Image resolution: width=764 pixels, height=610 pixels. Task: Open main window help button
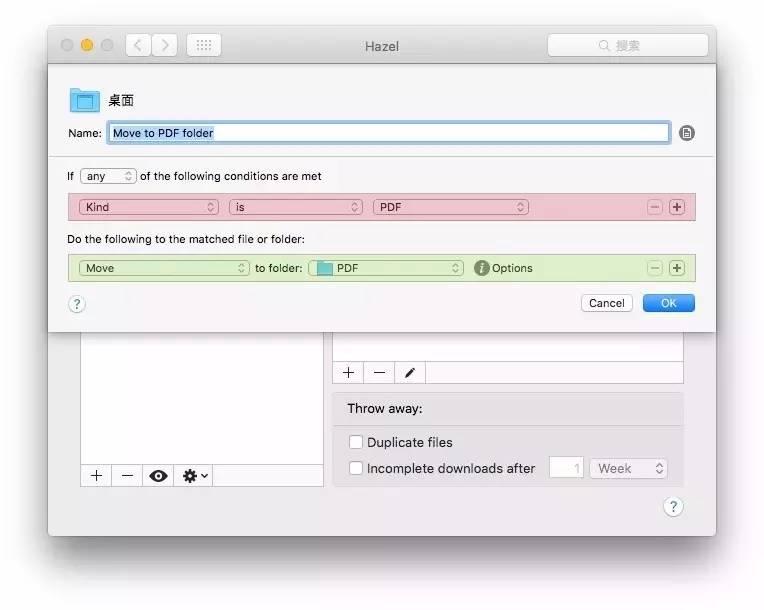pos(673,507)
